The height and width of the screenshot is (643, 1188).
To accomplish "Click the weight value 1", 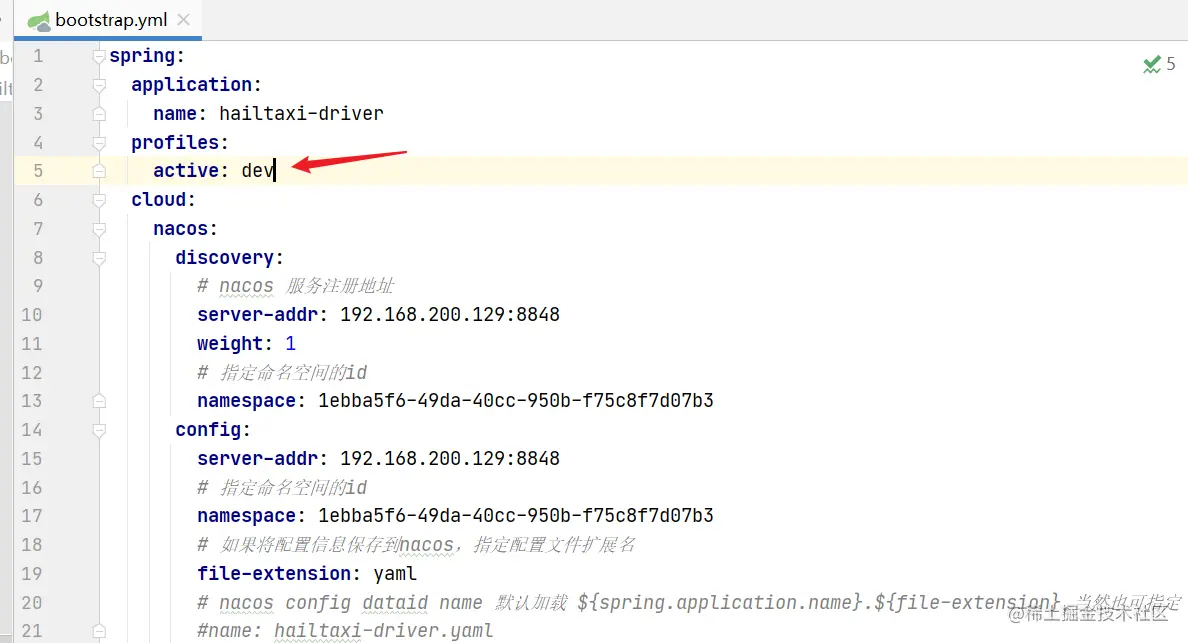I will (x=290, y=344).
